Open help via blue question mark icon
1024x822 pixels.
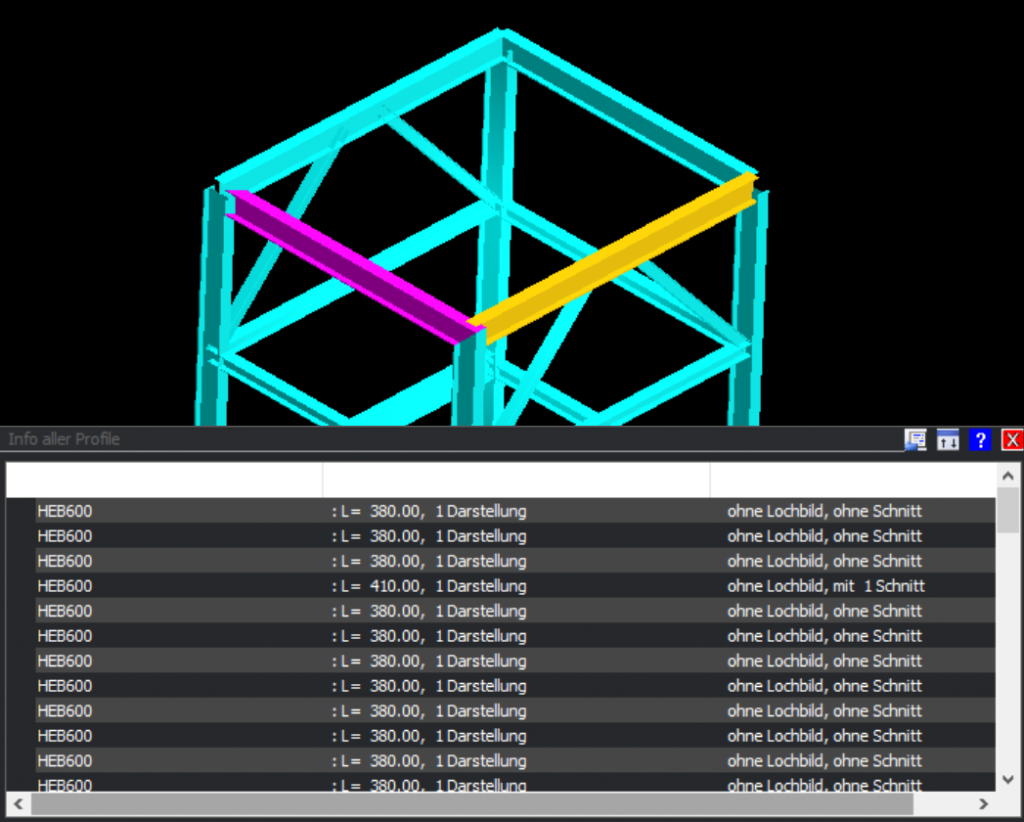pos(980,439)
